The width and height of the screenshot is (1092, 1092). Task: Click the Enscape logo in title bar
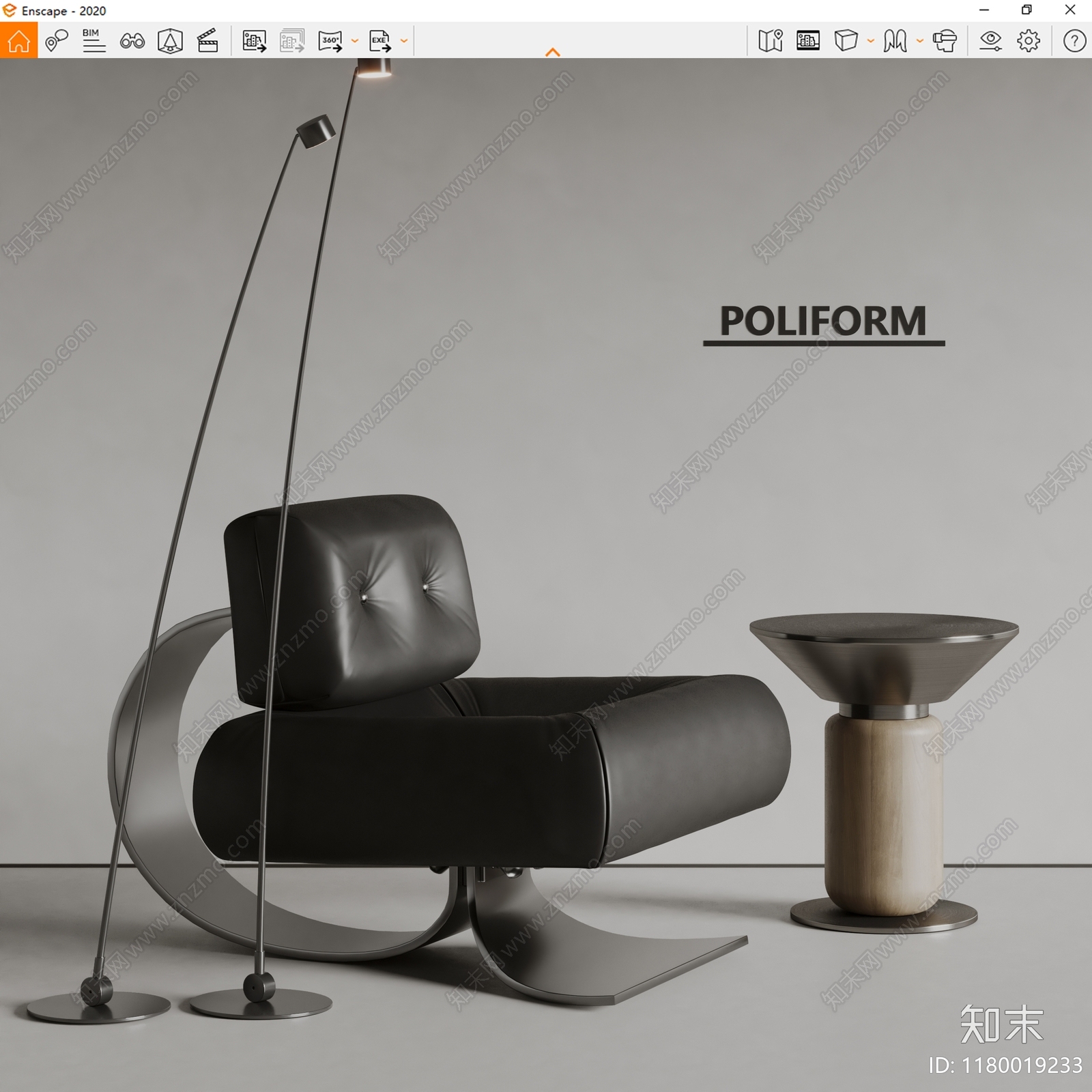10,10
